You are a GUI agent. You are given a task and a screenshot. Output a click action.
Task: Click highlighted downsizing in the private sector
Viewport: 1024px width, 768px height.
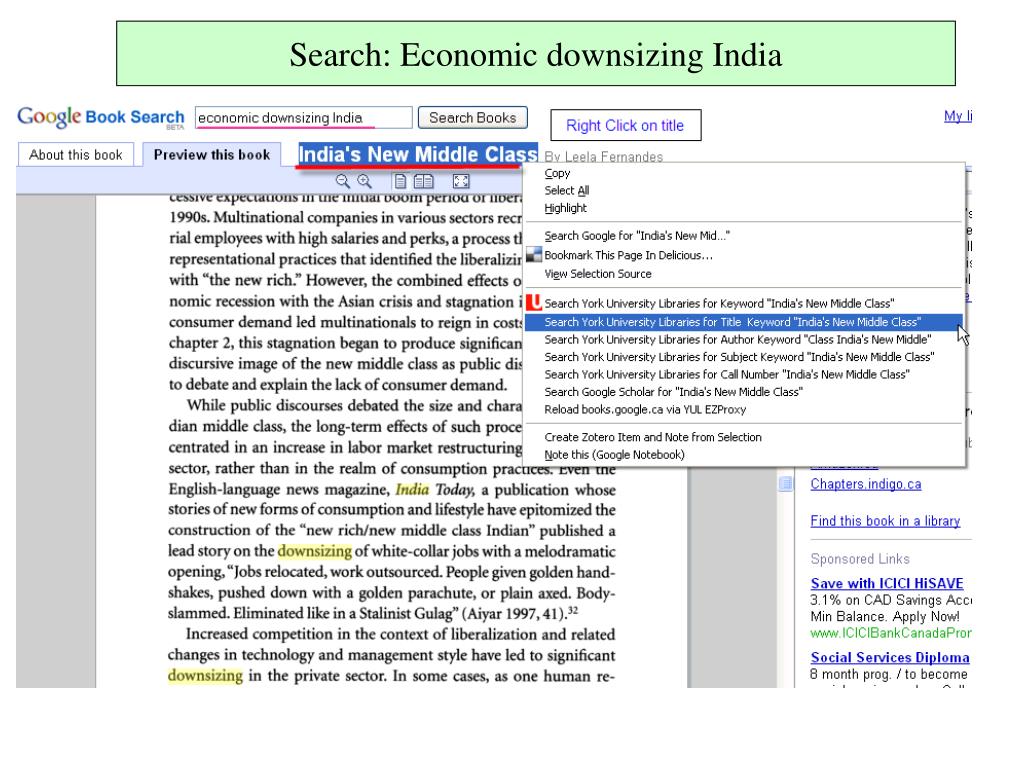point(205,675)
